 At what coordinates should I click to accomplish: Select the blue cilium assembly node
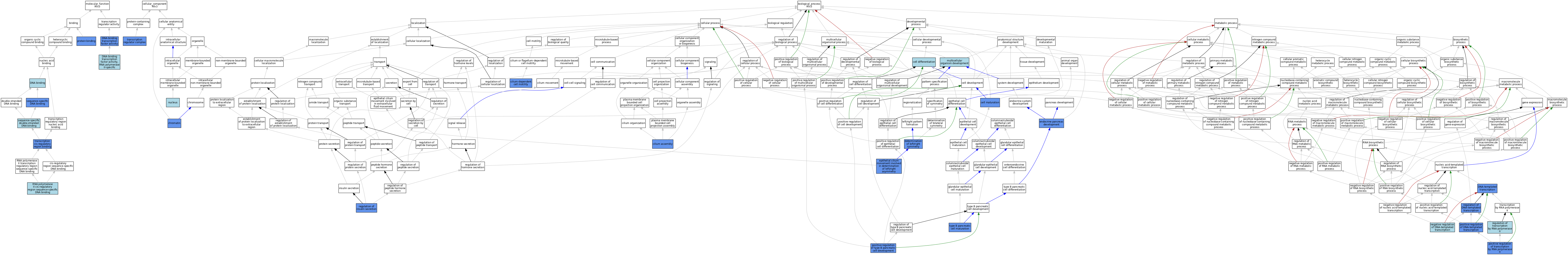662,144
